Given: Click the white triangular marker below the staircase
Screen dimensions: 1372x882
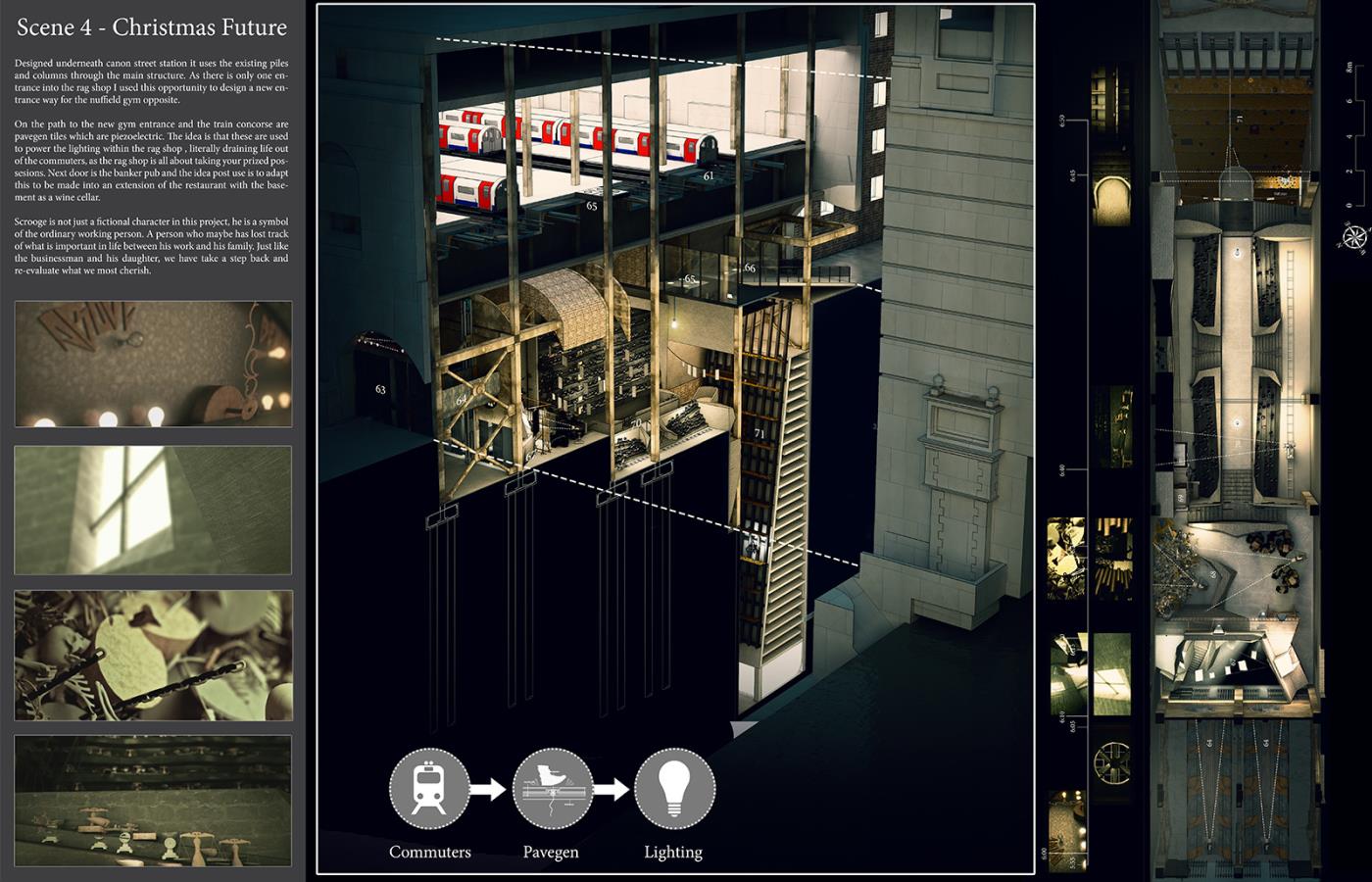Looking at the screenshot, I should pyautogui.click(x=744, y=727).
